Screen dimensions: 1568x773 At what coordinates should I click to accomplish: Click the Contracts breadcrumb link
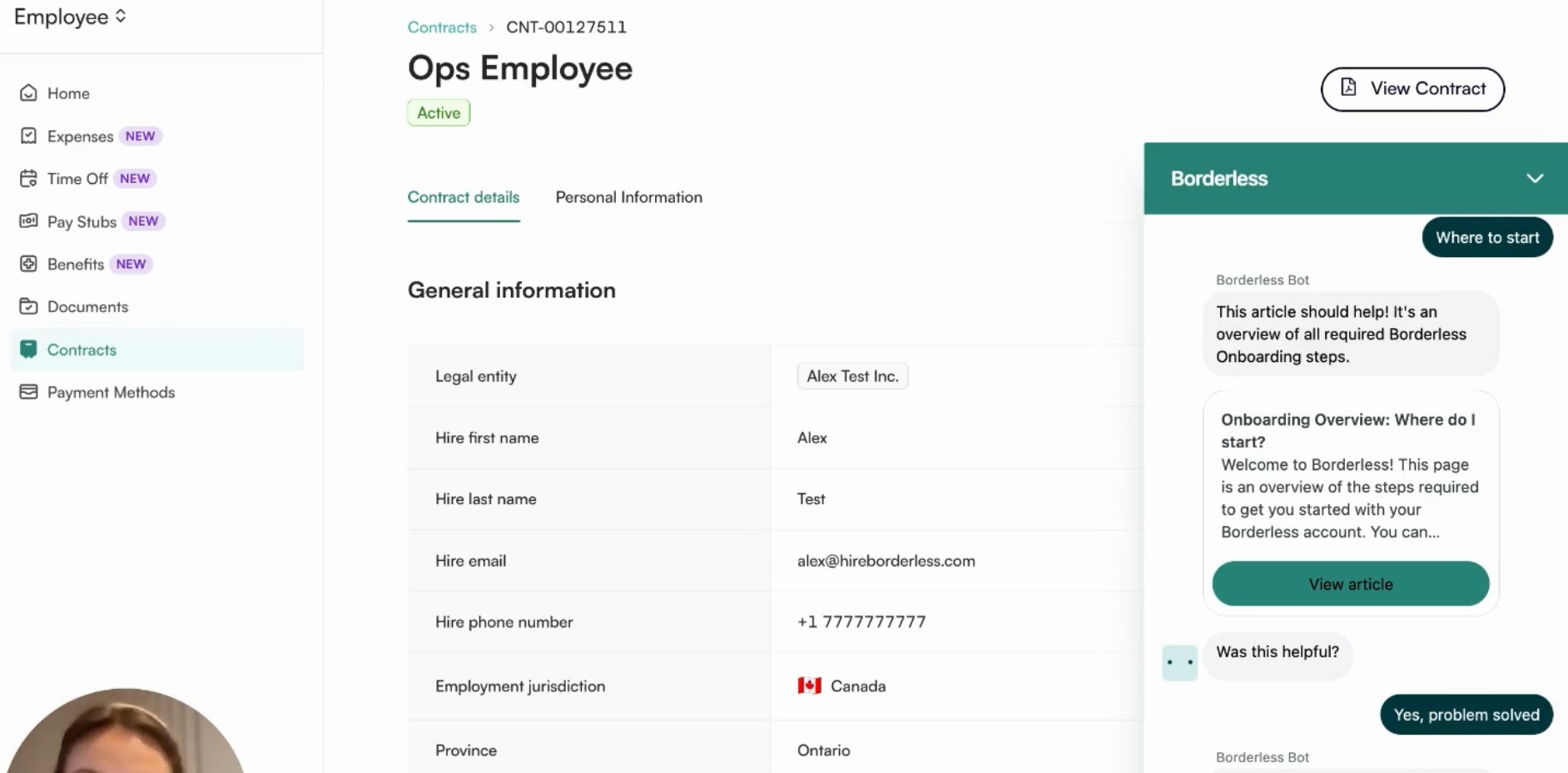(442, 27)
